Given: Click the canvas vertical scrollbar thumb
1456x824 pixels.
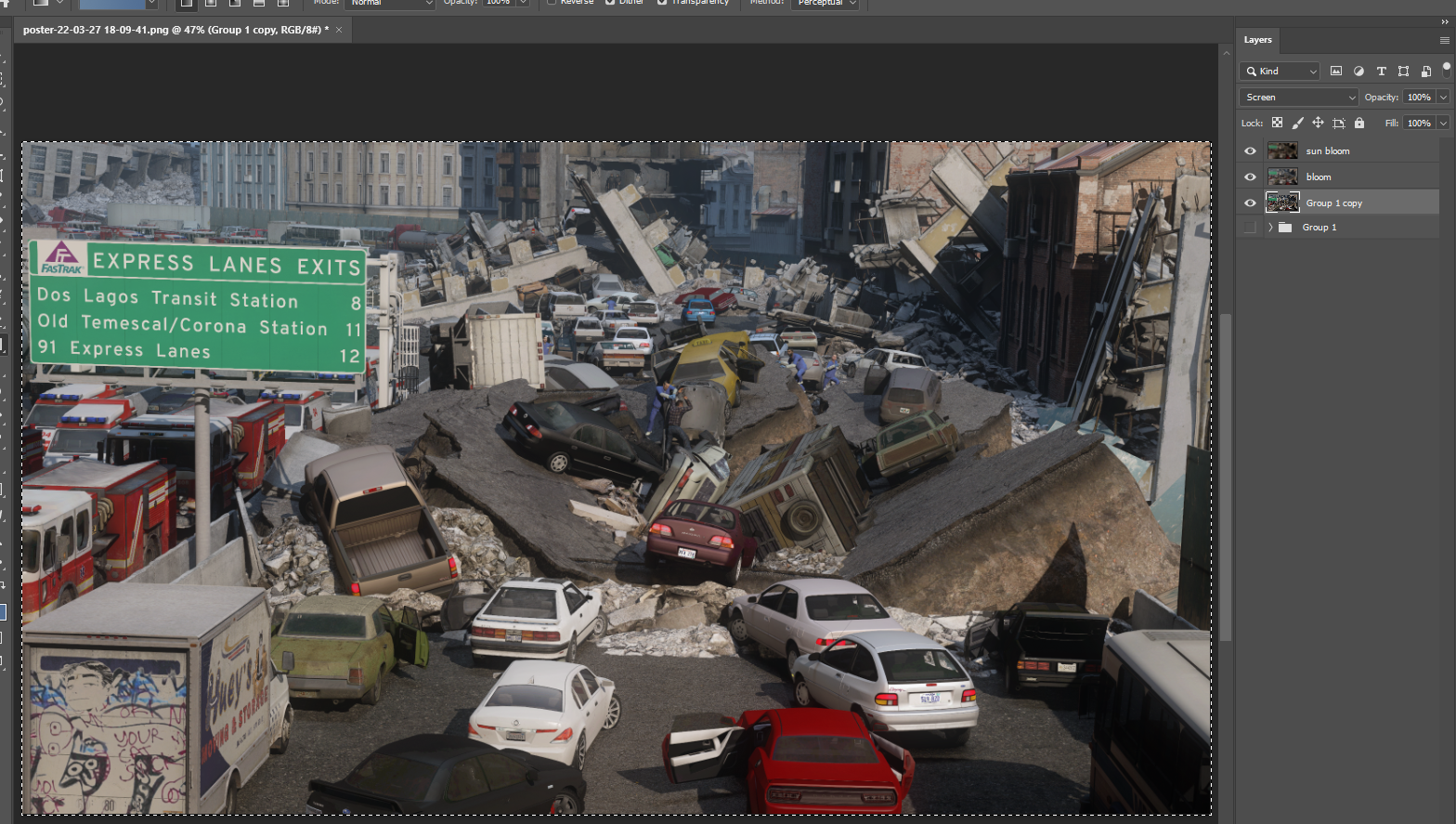Looking at the screenshot, I should [1226, 477].
